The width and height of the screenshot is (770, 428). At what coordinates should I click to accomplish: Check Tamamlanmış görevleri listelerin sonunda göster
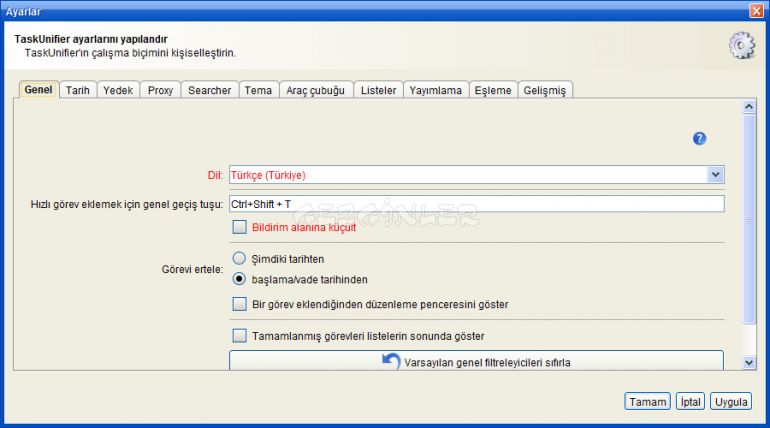click(x=240, y=336)
